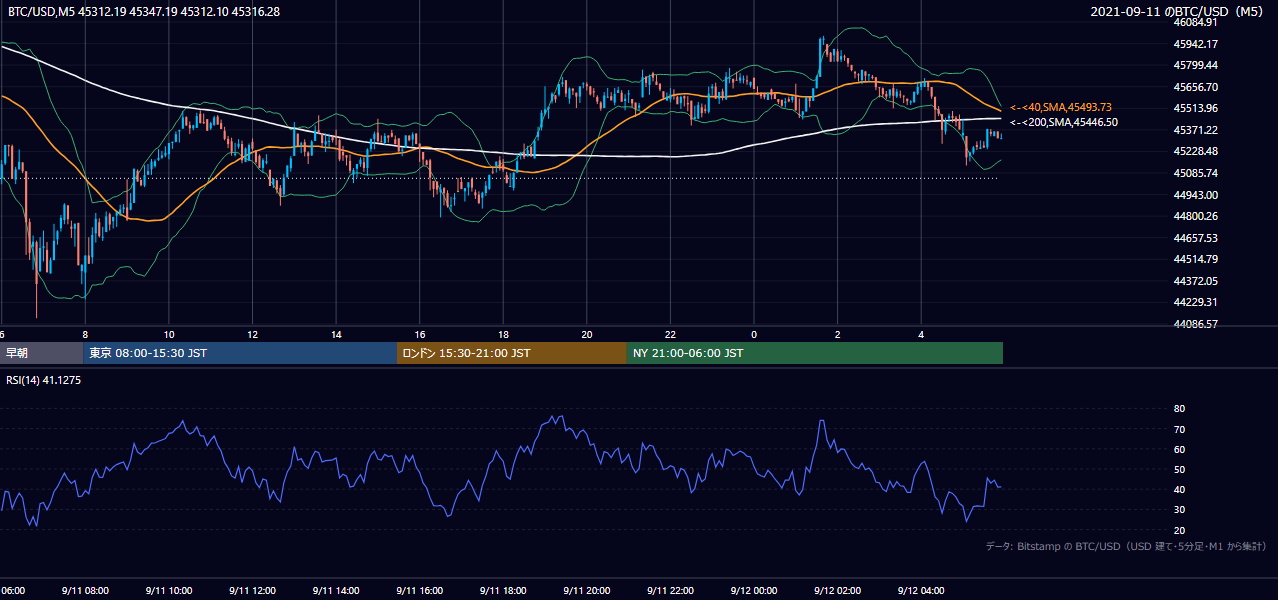Click the bottom time label 9/11 08:00
Image resolution: width=1278 pixels, height=600 pixels.
(85, 591)
